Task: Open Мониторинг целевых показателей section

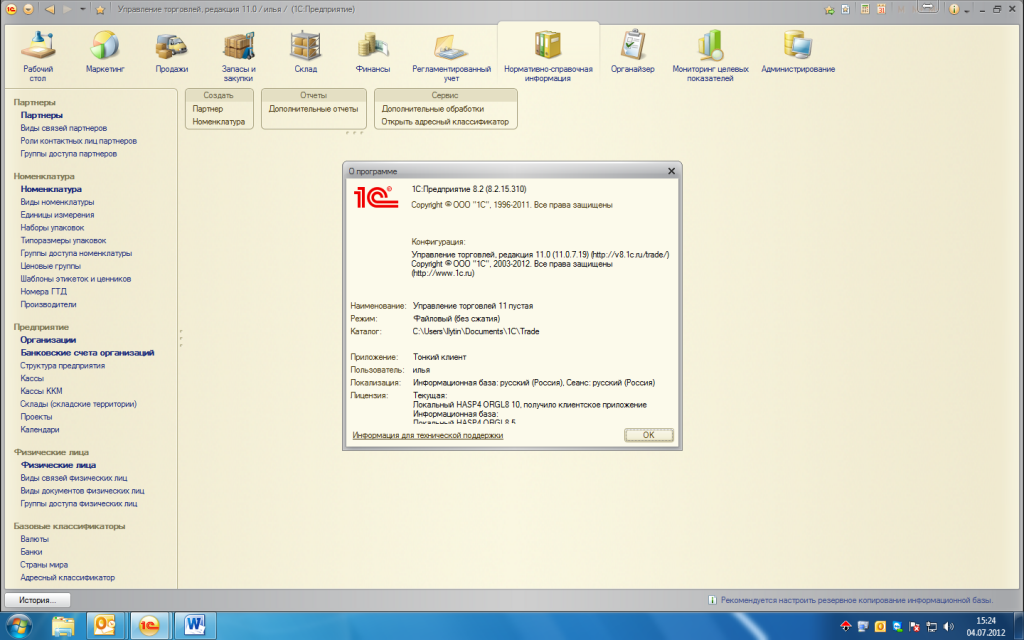Action: (x=711, y=56)
